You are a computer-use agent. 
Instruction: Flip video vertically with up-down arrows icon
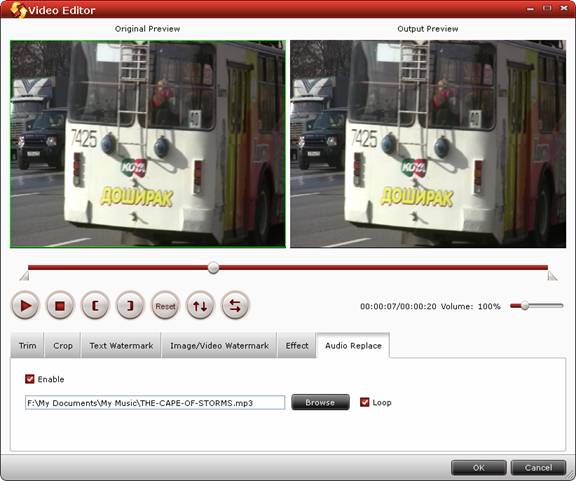[x=200, y=305]
